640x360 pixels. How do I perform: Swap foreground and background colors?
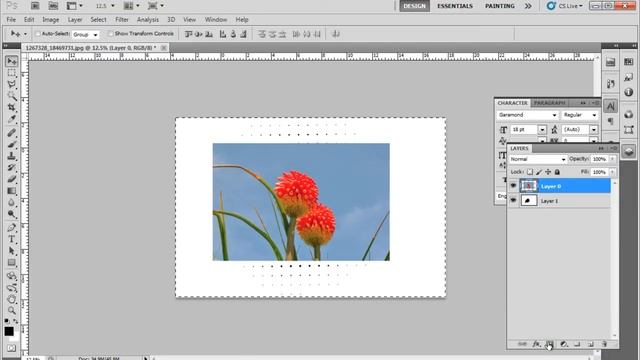click(x=16, y=321)
